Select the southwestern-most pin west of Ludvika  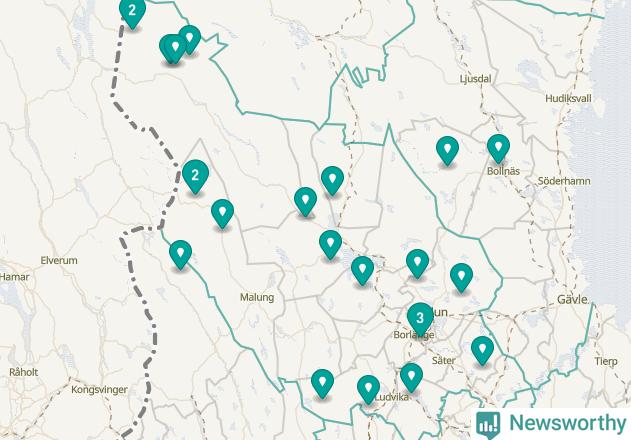click(322, 383)
